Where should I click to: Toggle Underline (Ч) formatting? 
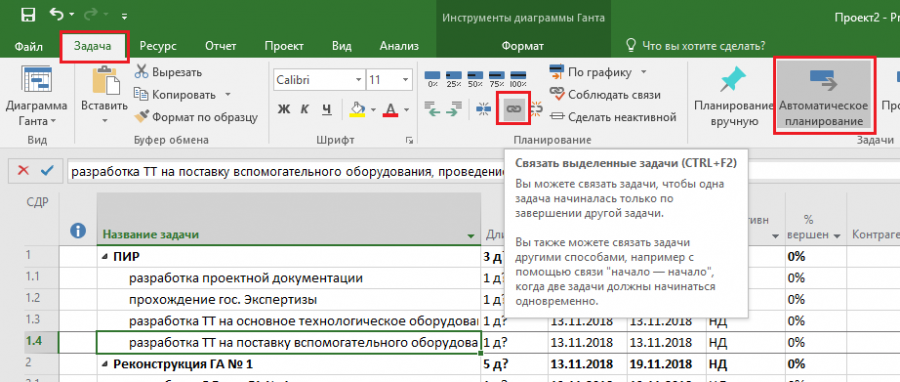(x=326, y=108)
